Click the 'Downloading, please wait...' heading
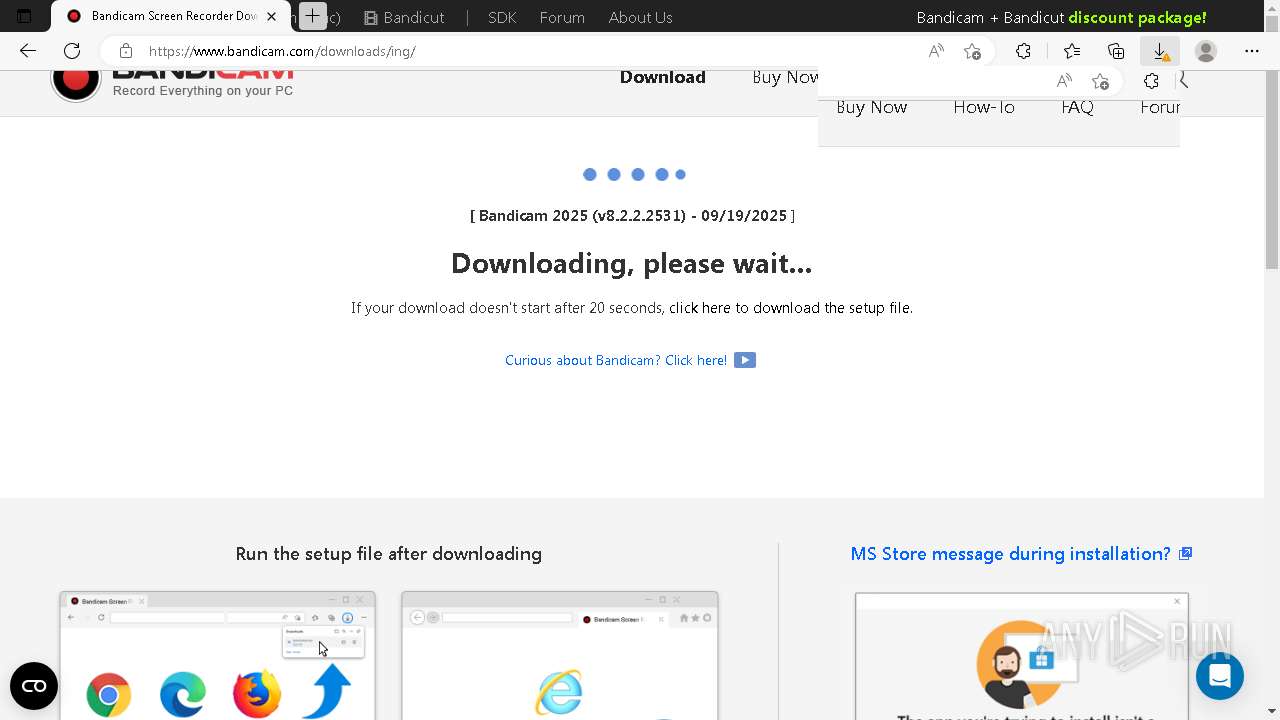Screen dimensions: 1280x720 tap(631, 263)
